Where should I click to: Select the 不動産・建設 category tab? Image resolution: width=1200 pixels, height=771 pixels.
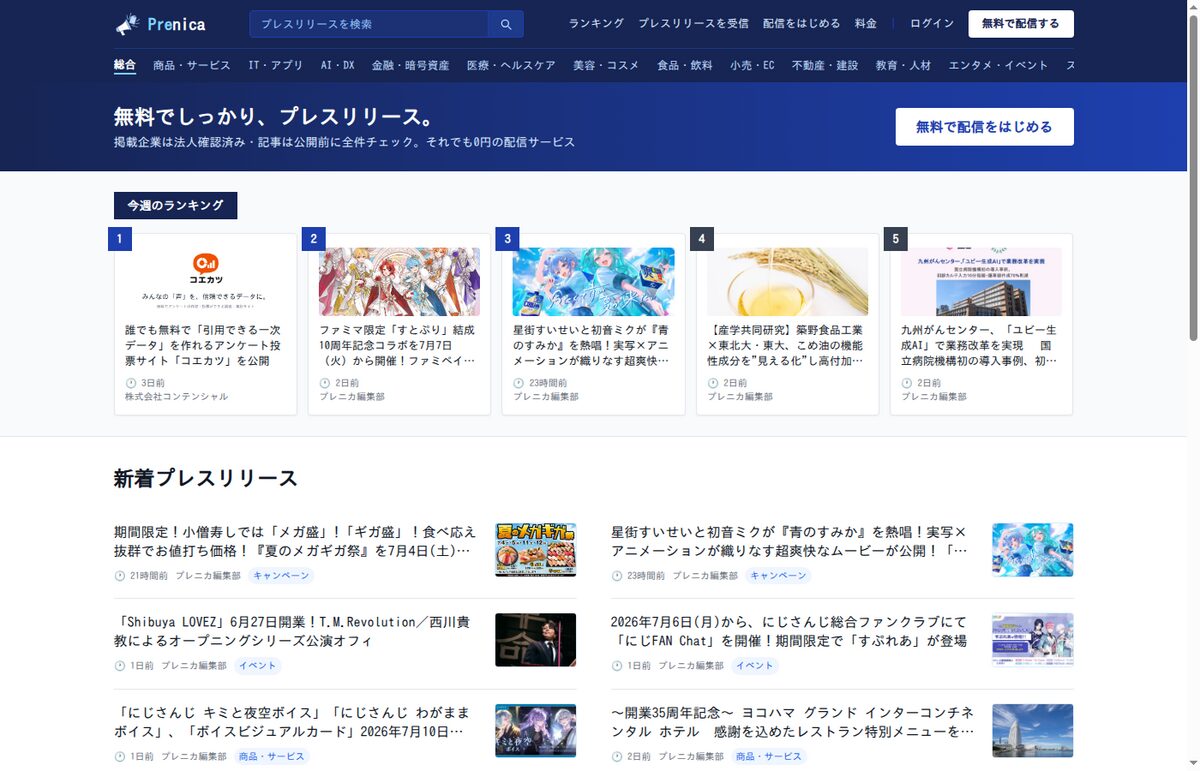pos(825,65)
